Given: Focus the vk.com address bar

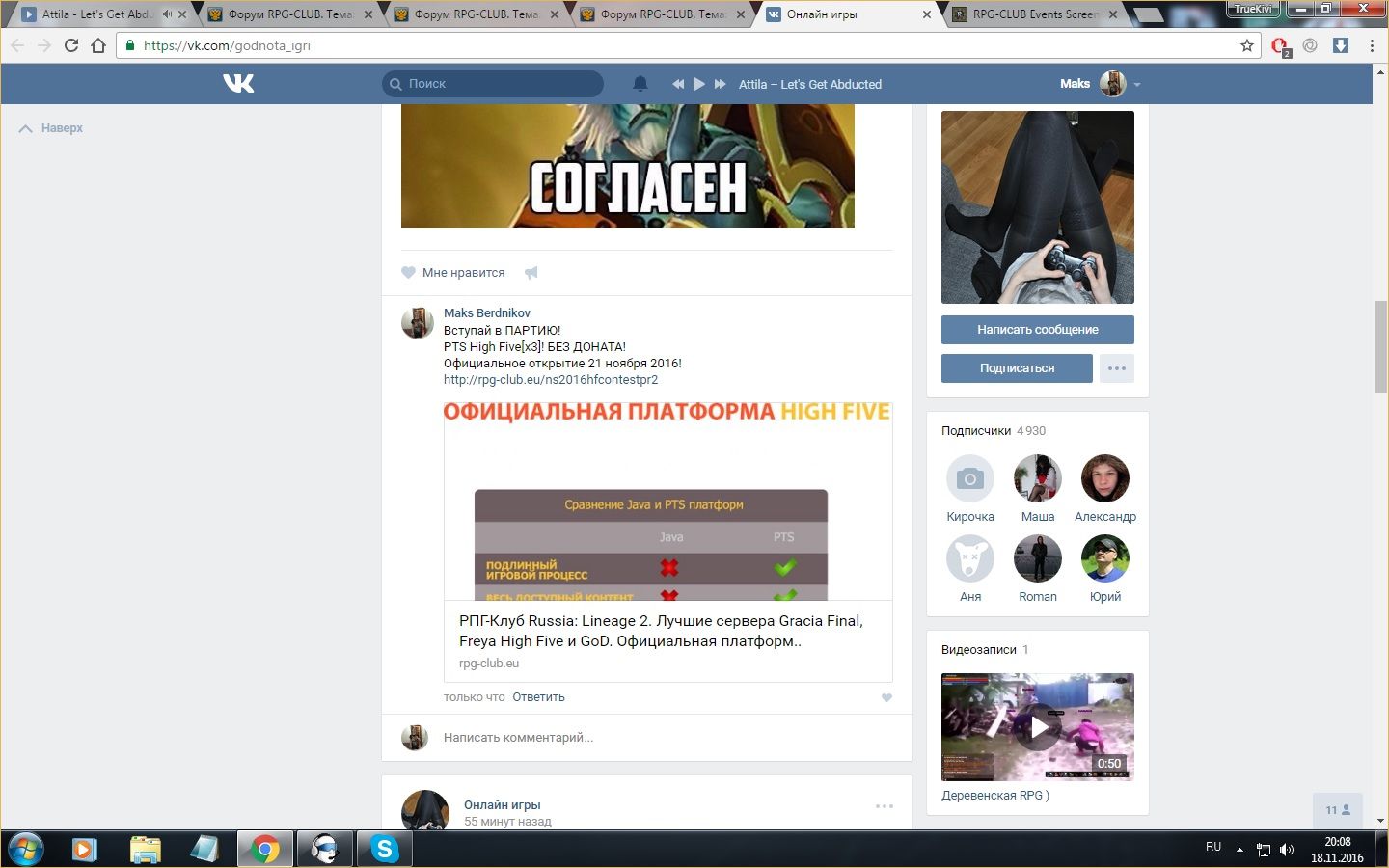Looking at the screenshot, I should click(689, 45).
